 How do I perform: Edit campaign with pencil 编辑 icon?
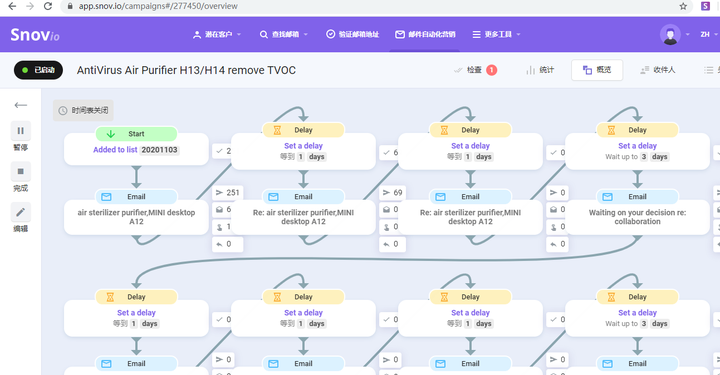21,212
